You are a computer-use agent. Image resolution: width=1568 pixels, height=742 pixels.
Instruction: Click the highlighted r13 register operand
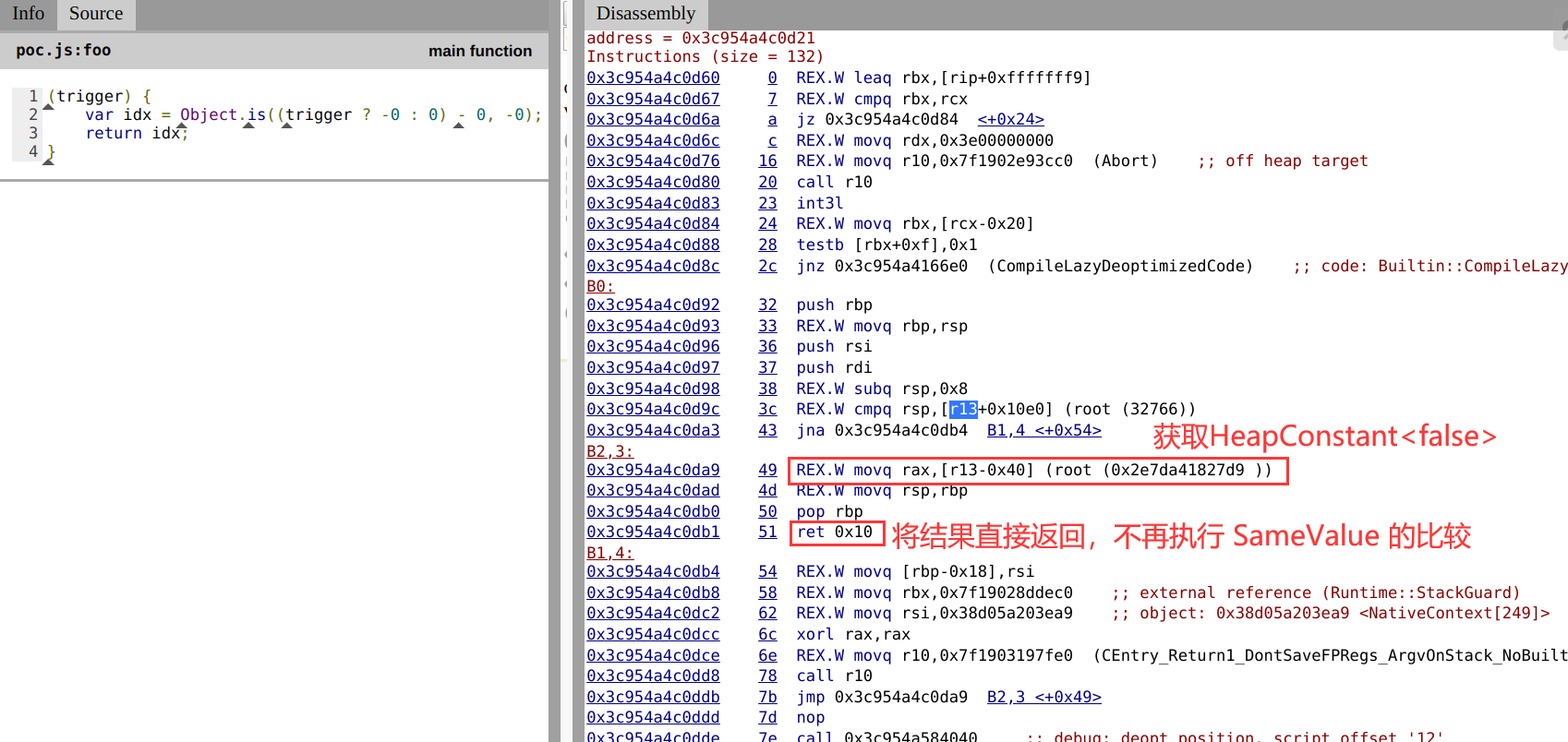[963, 410]
